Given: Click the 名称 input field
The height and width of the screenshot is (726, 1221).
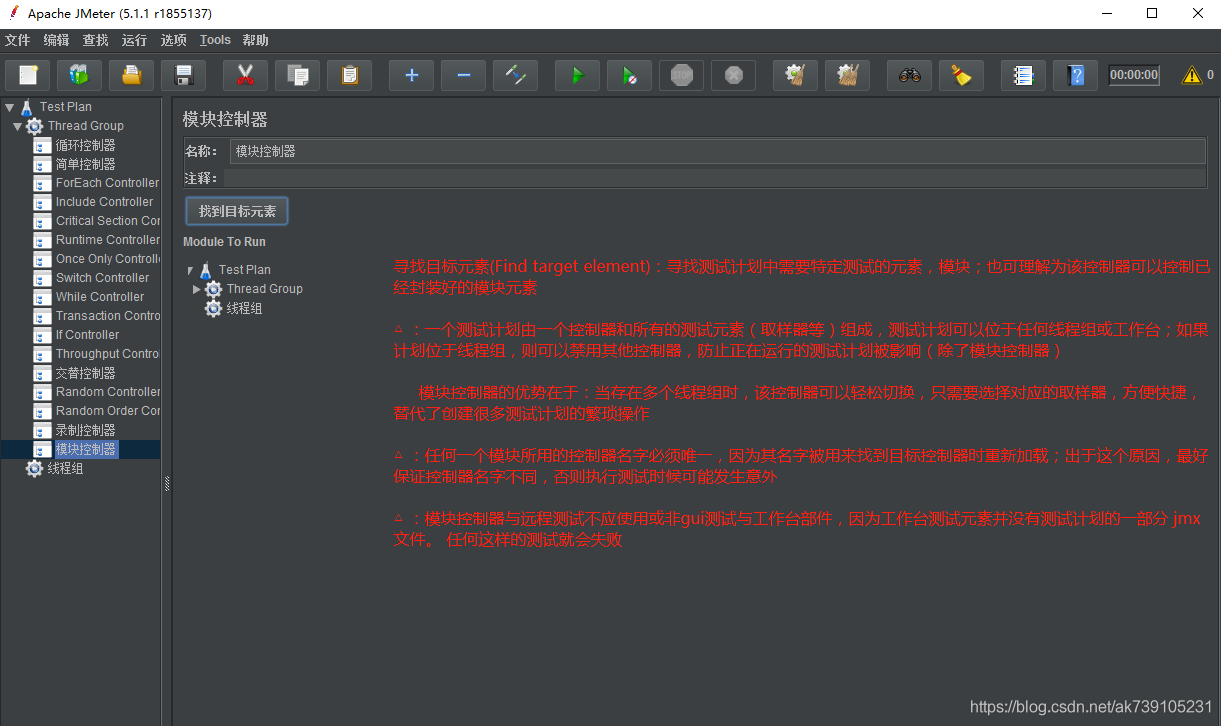Looking at the screenshot, I should click(x=718, y=151).
